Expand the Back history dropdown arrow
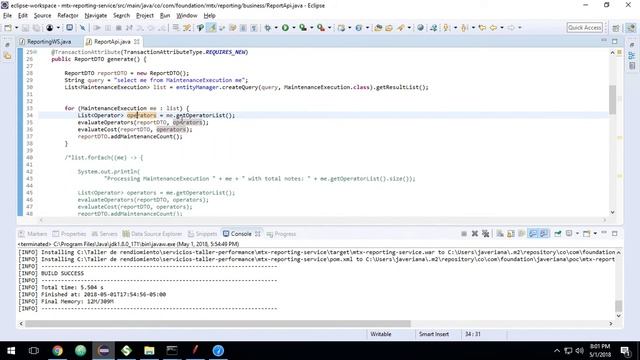 pos(502,28)
